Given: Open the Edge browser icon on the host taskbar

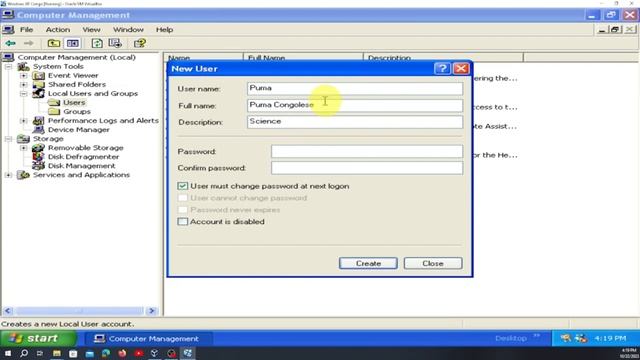Looking at the screenshot, I should 106,353.
